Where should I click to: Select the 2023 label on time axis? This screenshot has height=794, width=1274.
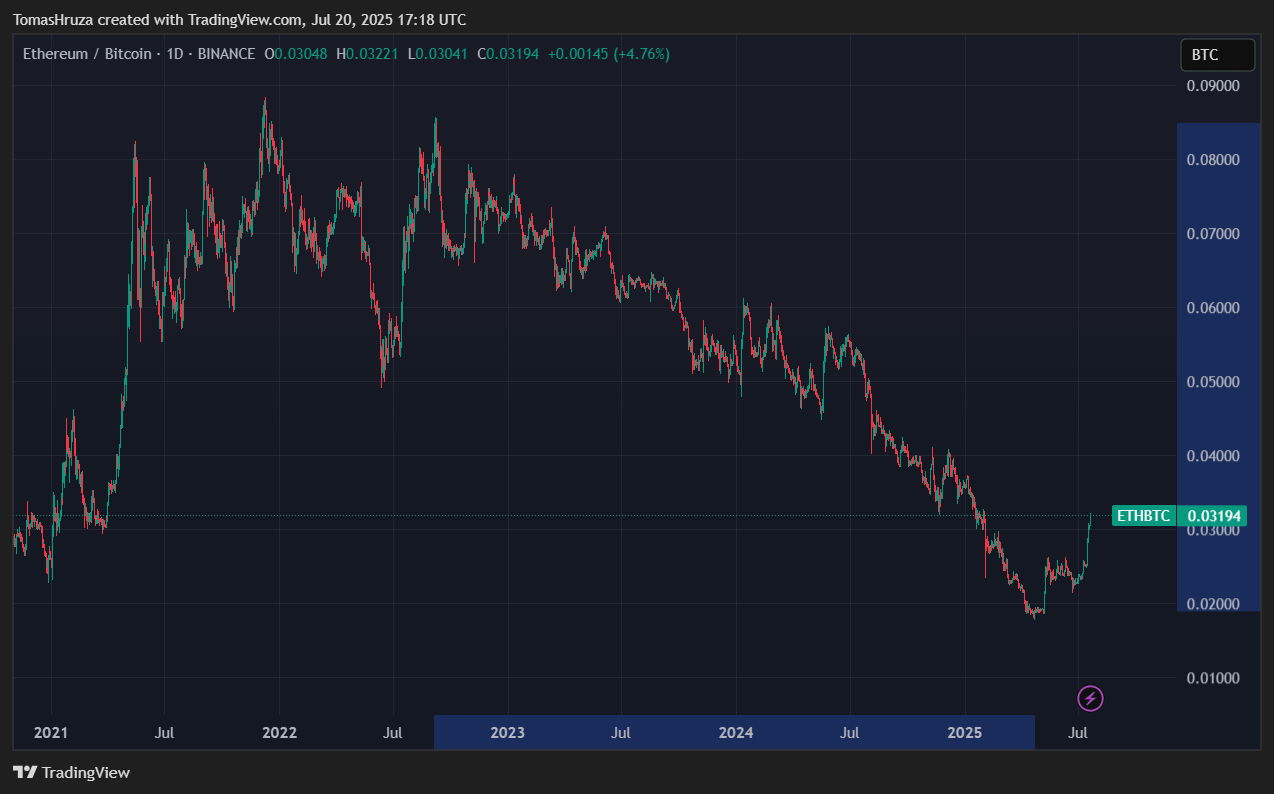tap(507, 733)
